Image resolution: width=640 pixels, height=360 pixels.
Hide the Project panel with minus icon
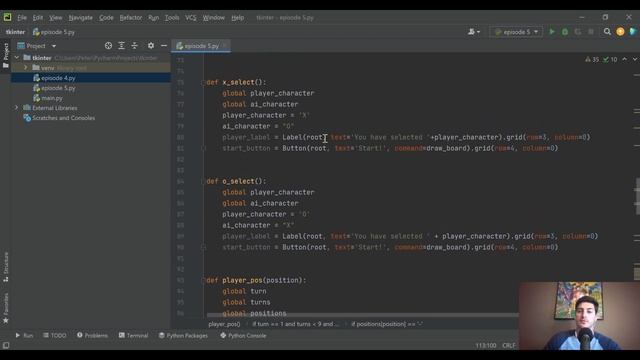(x=164, y=46)
